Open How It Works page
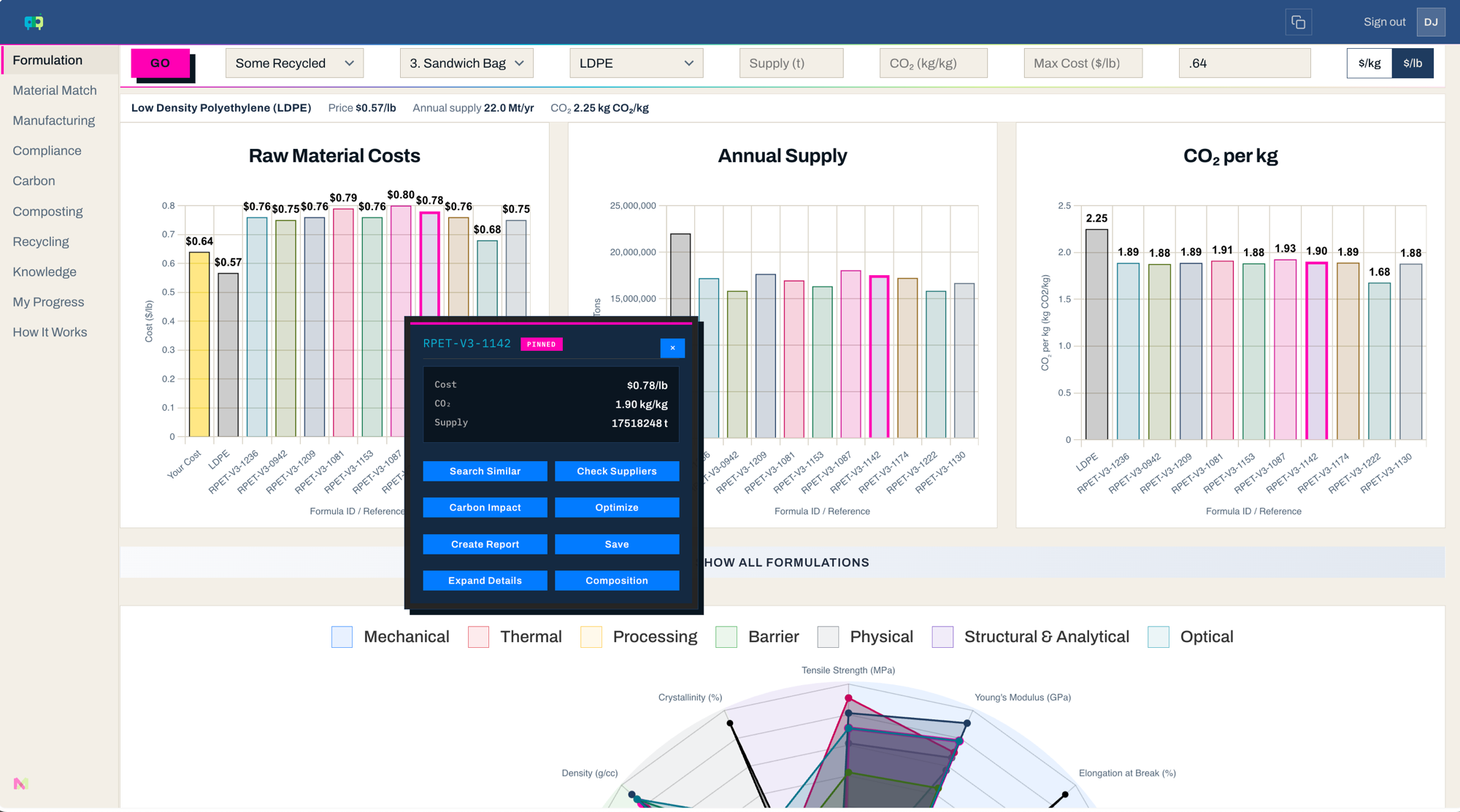The image size is (1460, 812). coord(50,333)
